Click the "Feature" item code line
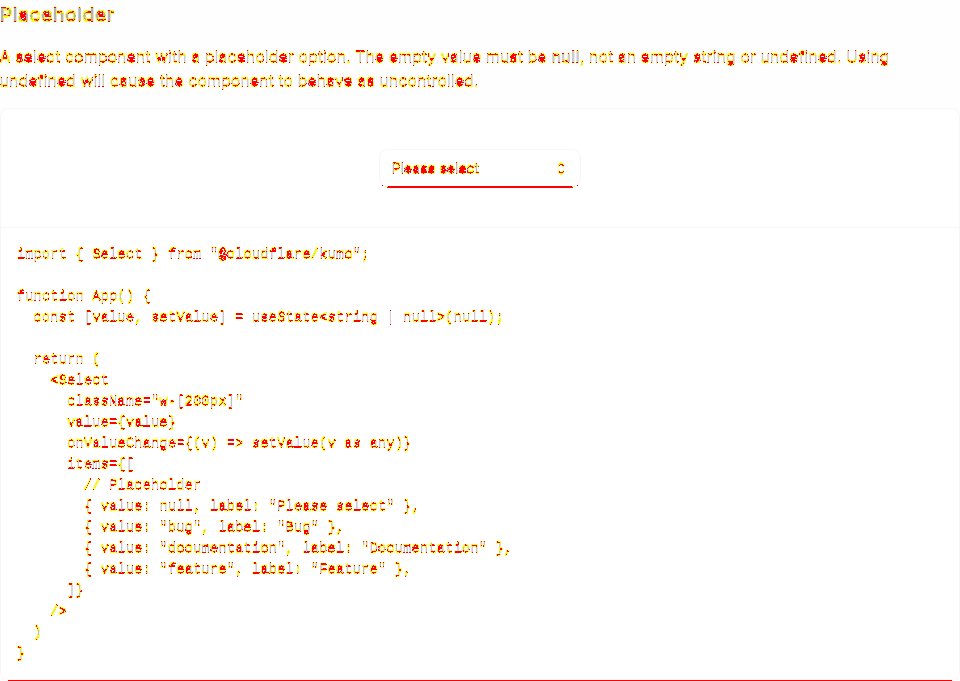The image size is (960, 681). click(x=247, y=568)
